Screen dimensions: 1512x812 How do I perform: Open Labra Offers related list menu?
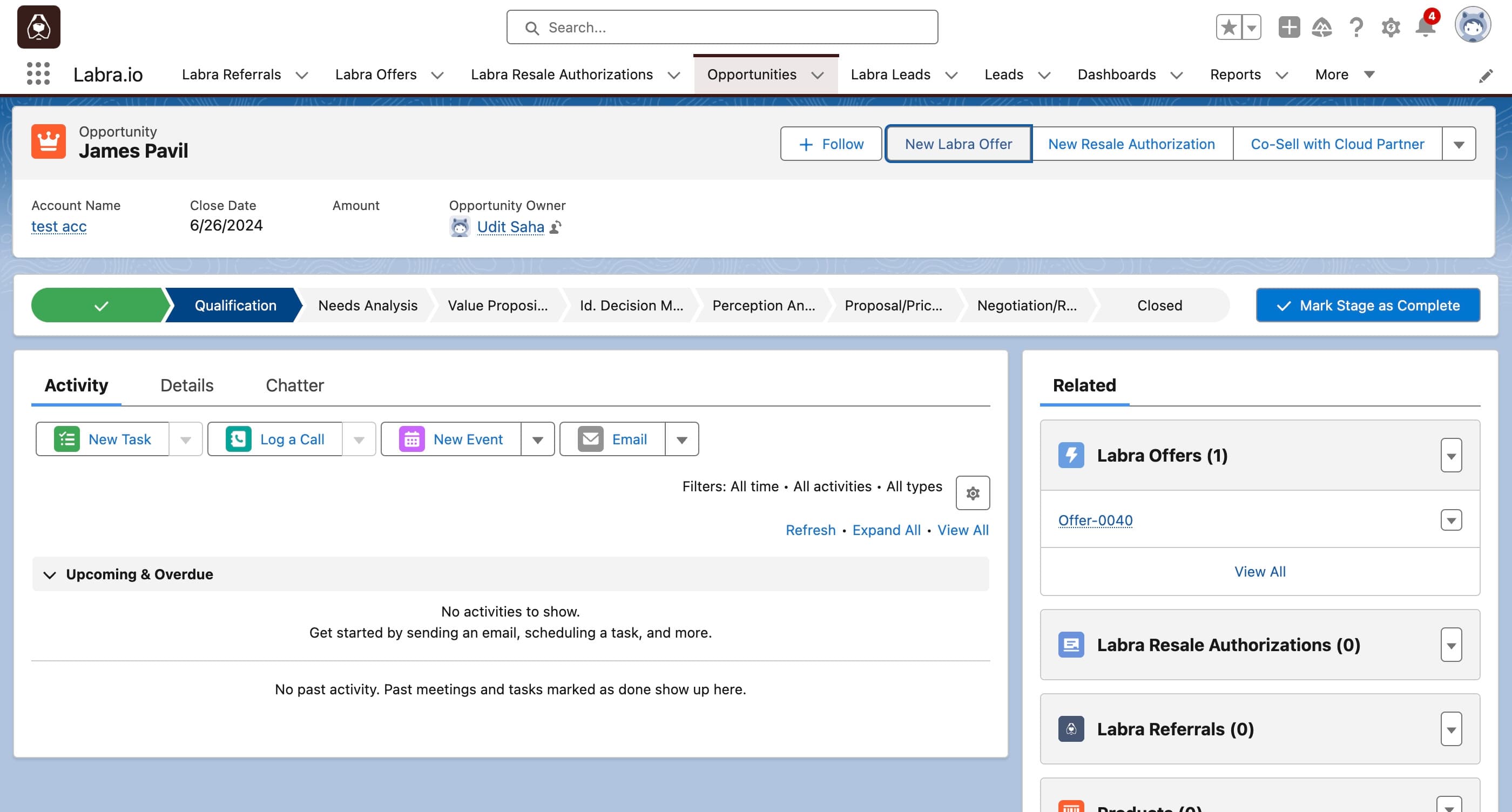[x=1451, y=455]
